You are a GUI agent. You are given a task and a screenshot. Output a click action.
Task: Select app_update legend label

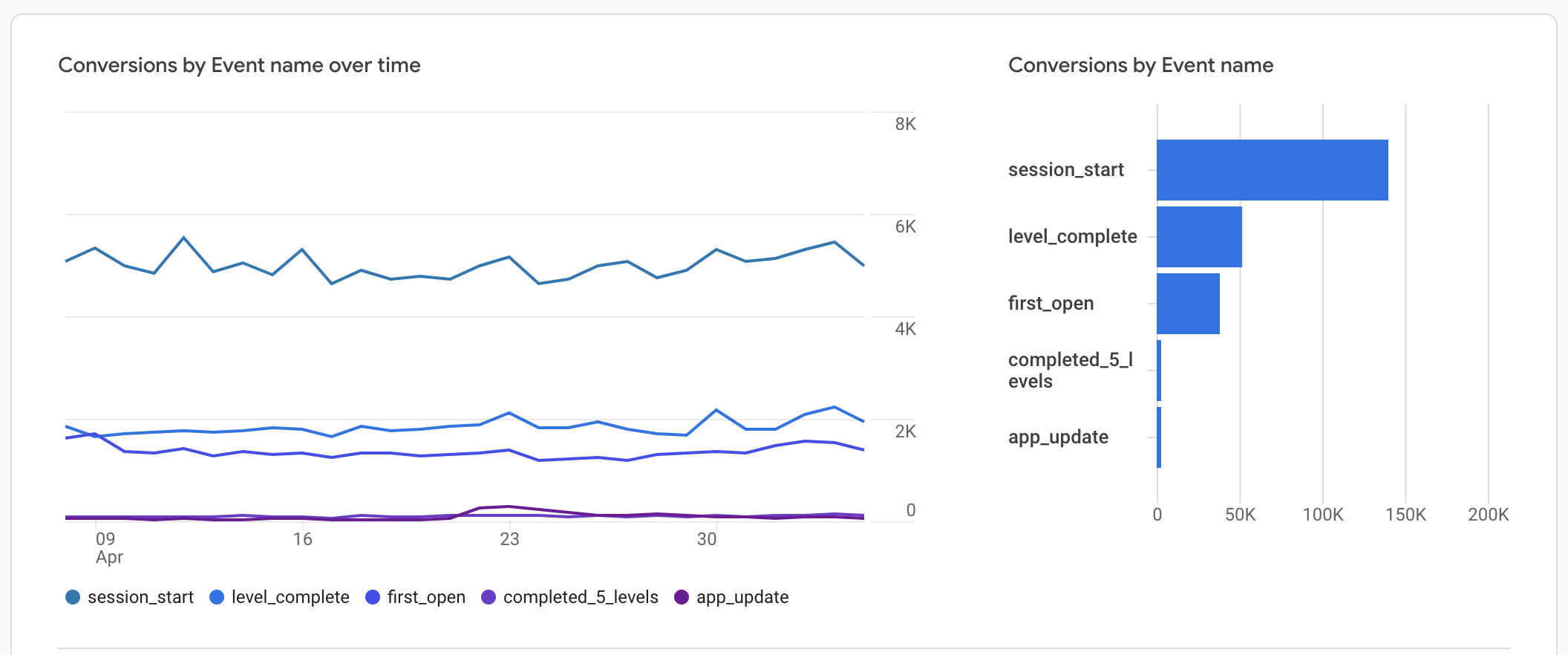pos(742,597)
